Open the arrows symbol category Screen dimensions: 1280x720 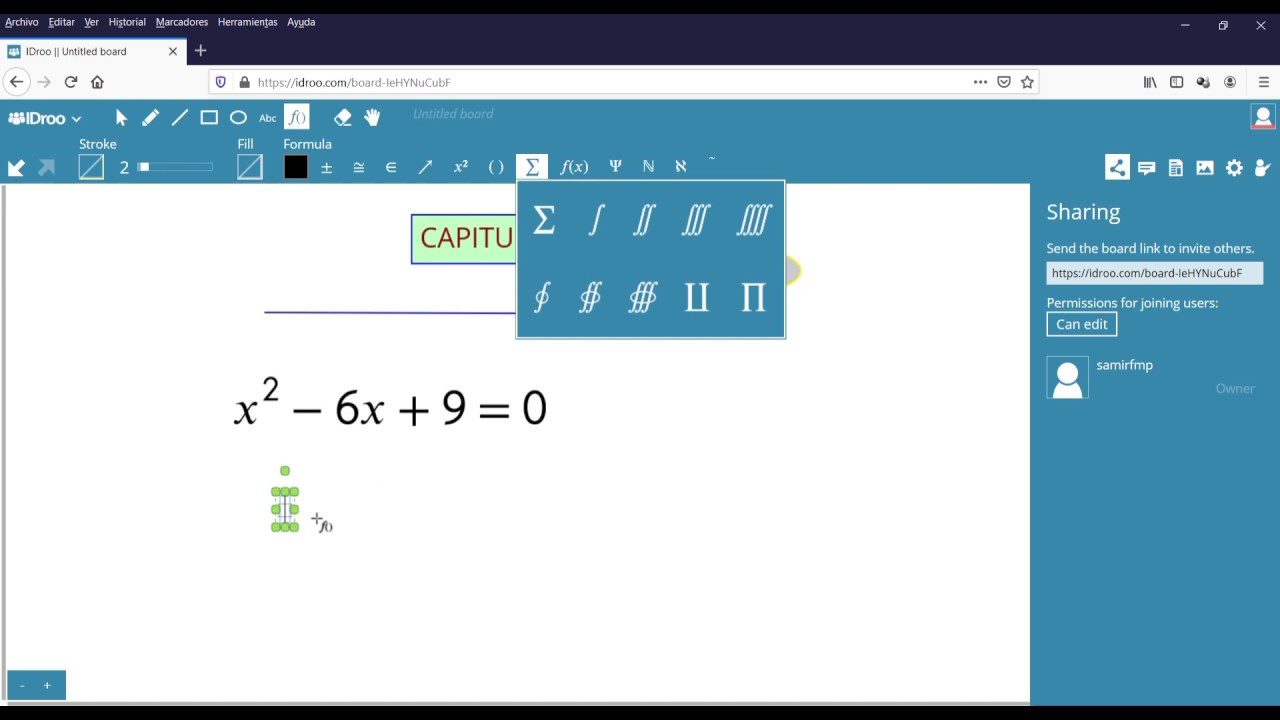[425, 167]
